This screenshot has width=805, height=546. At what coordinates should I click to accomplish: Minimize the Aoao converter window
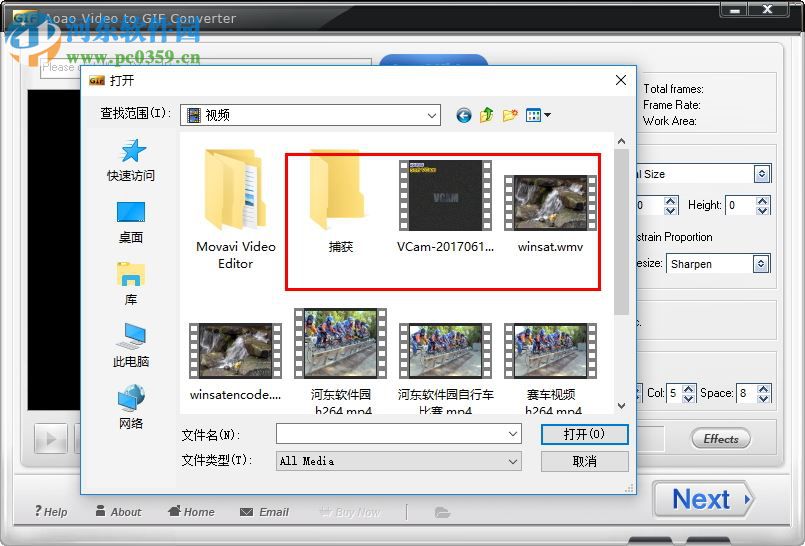click(735, 10)
